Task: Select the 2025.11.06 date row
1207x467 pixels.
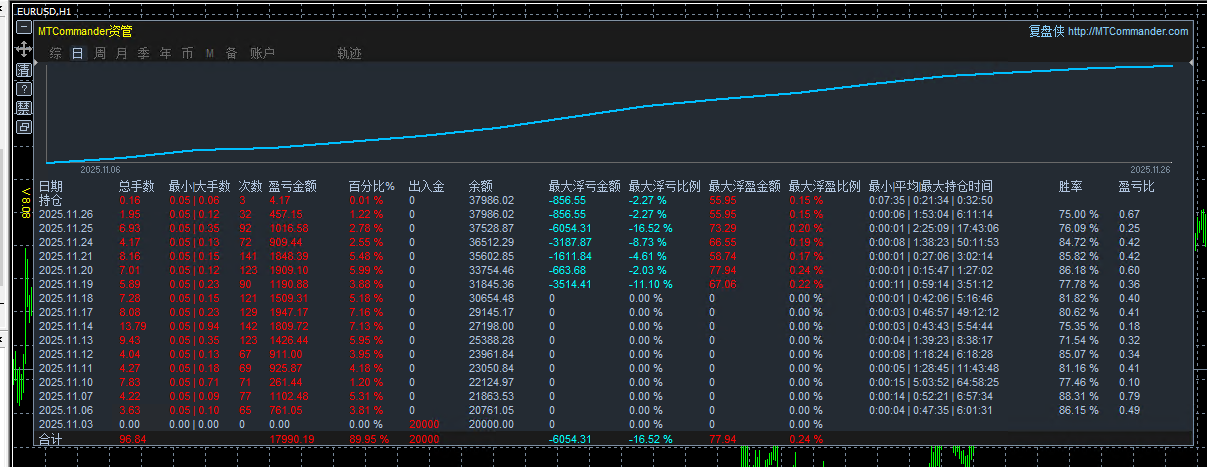Action: [x=66, y=410]
